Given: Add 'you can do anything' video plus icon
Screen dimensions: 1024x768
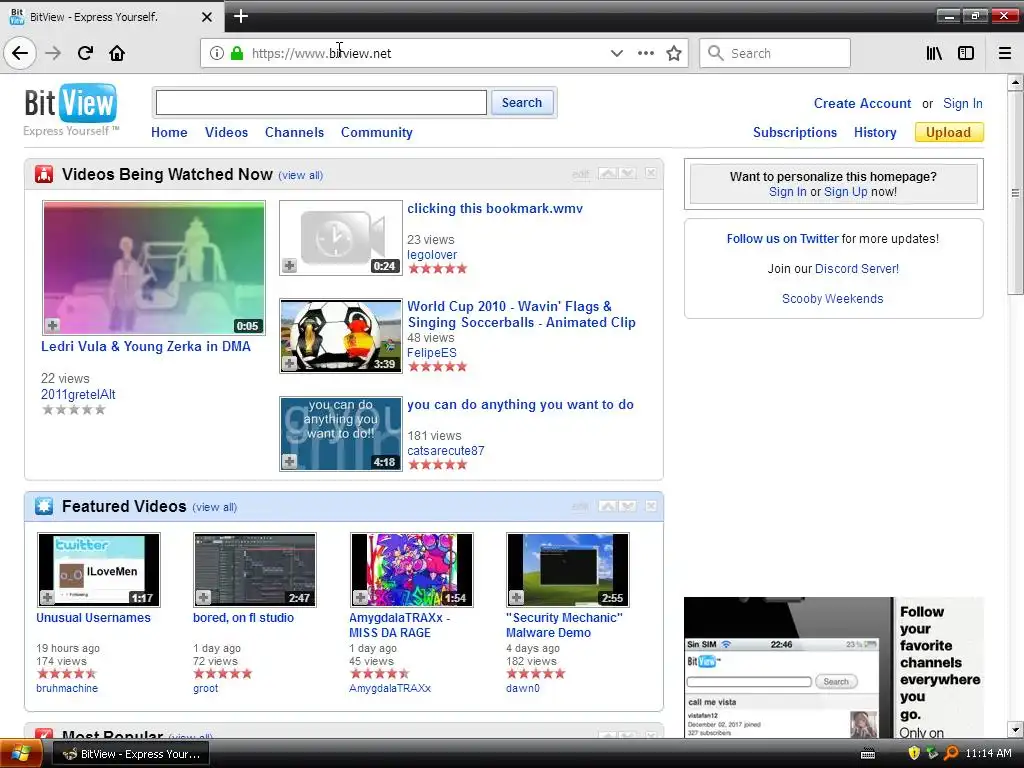Looking at the screenshot, I should coord(289,461).
